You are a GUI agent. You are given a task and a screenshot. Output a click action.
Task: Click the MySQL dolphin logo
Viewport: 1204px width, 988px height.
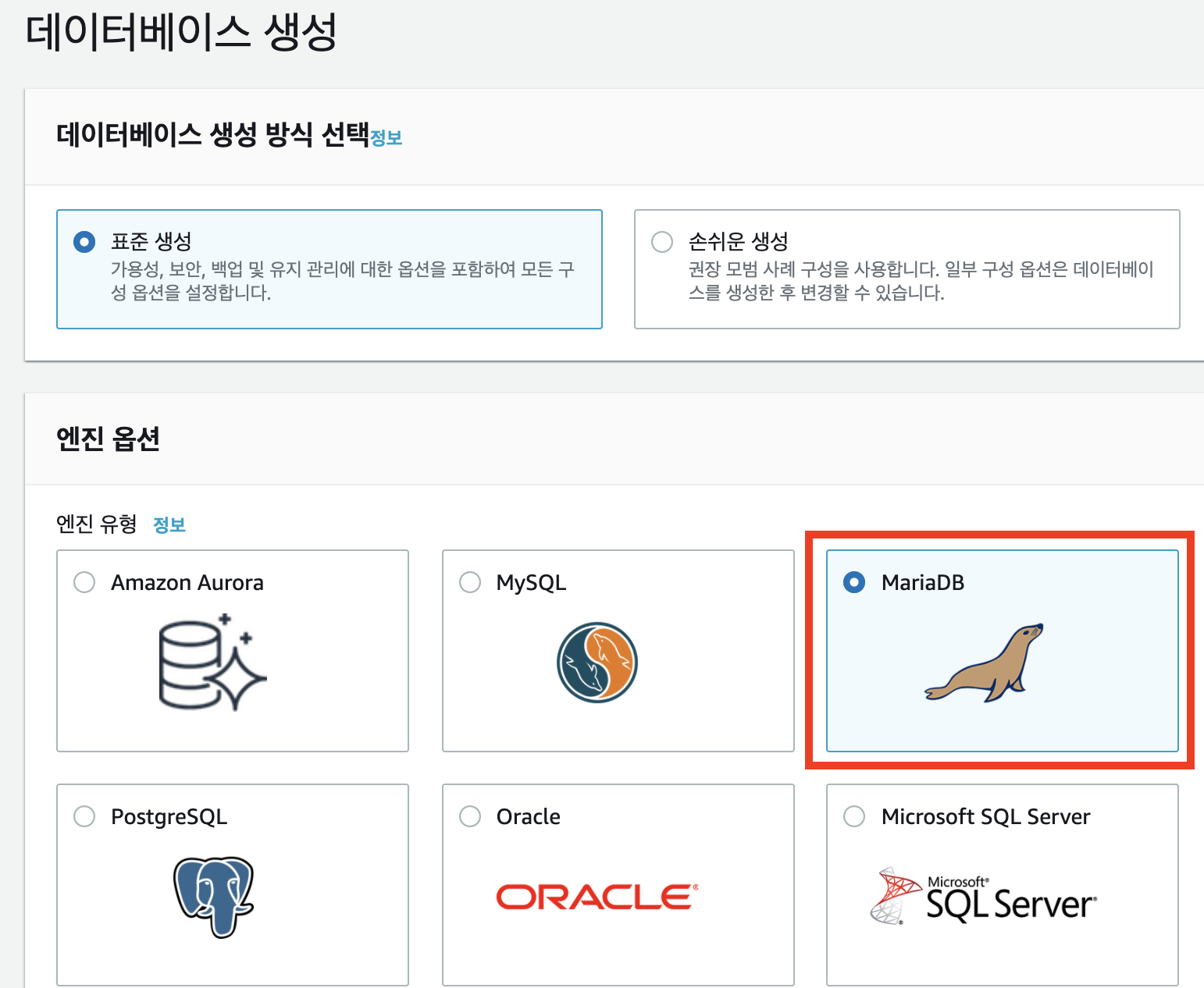pos(597,663)
